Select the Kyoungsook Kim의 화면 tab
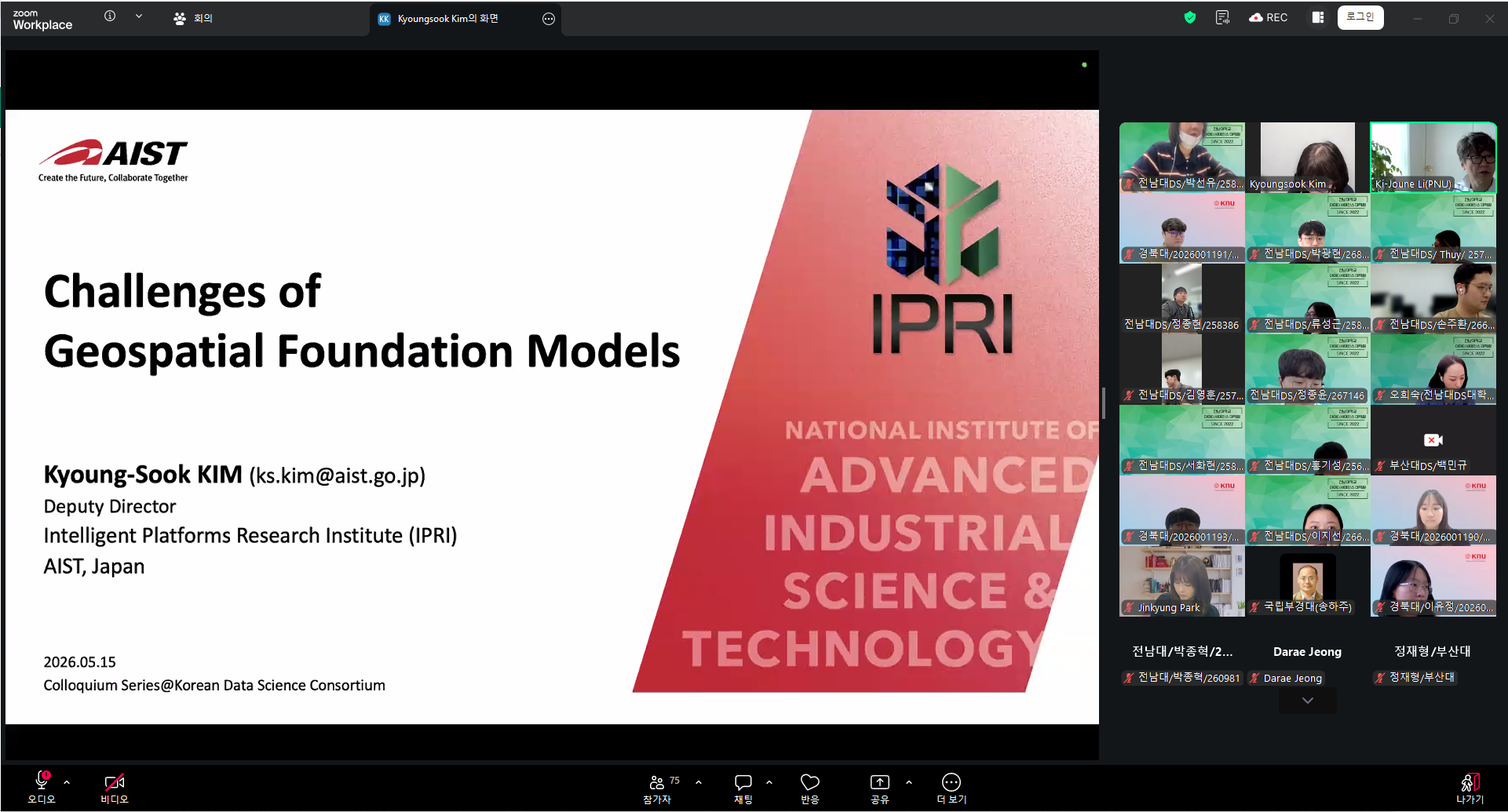Screen dimensions: 1508x812 pyautogui.click(x=447, y=19)
